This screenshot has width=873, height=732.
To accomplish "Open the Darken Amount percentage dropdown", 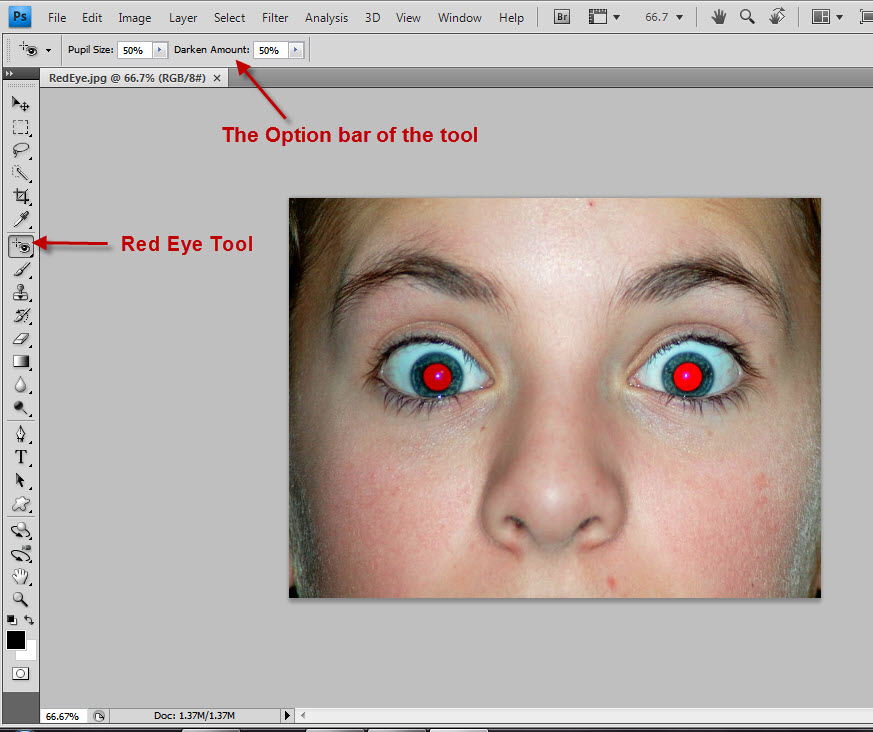I will click(x=295, y=49).
